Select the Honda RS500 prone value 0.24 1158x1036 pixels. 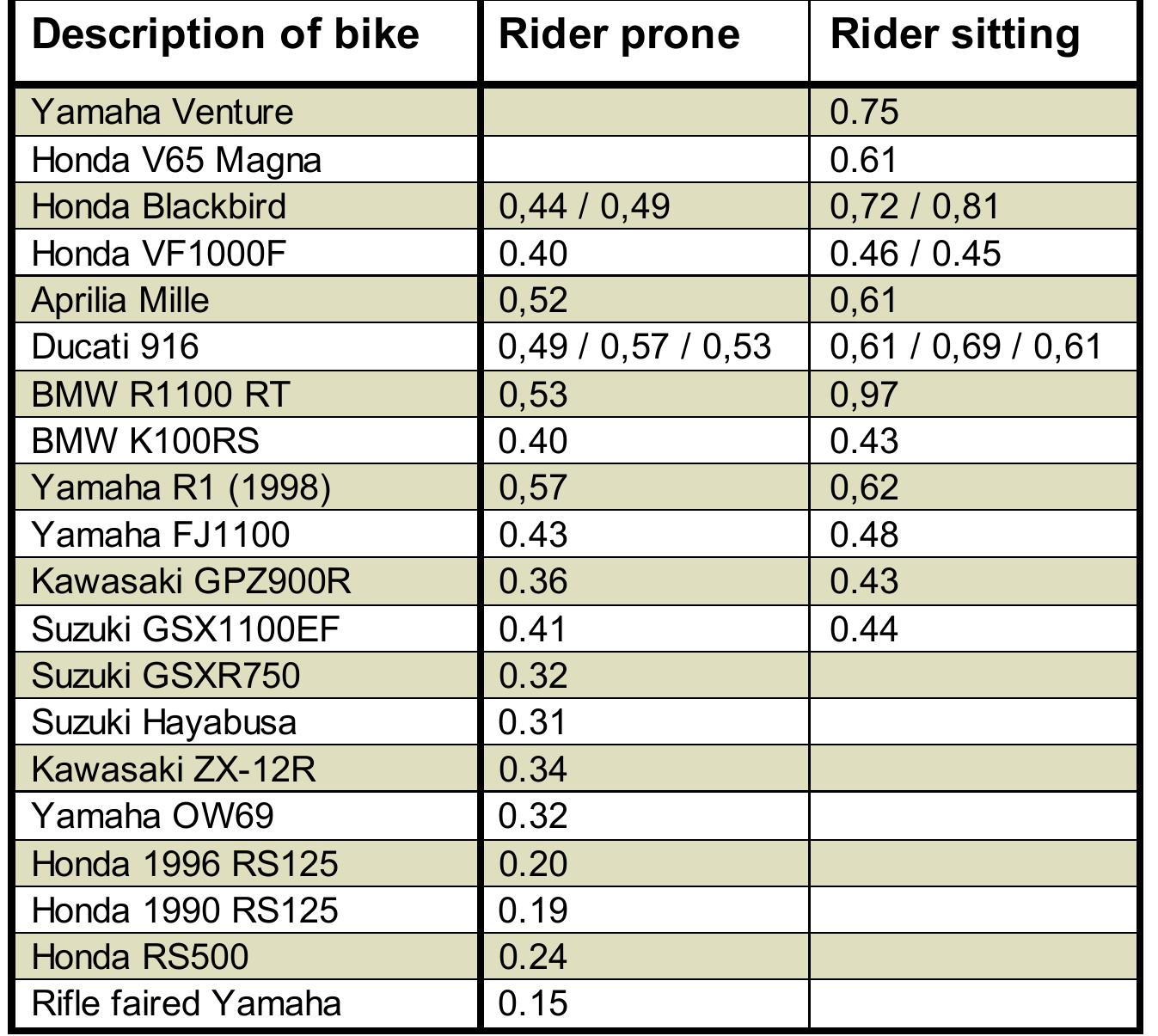(533, 957)
